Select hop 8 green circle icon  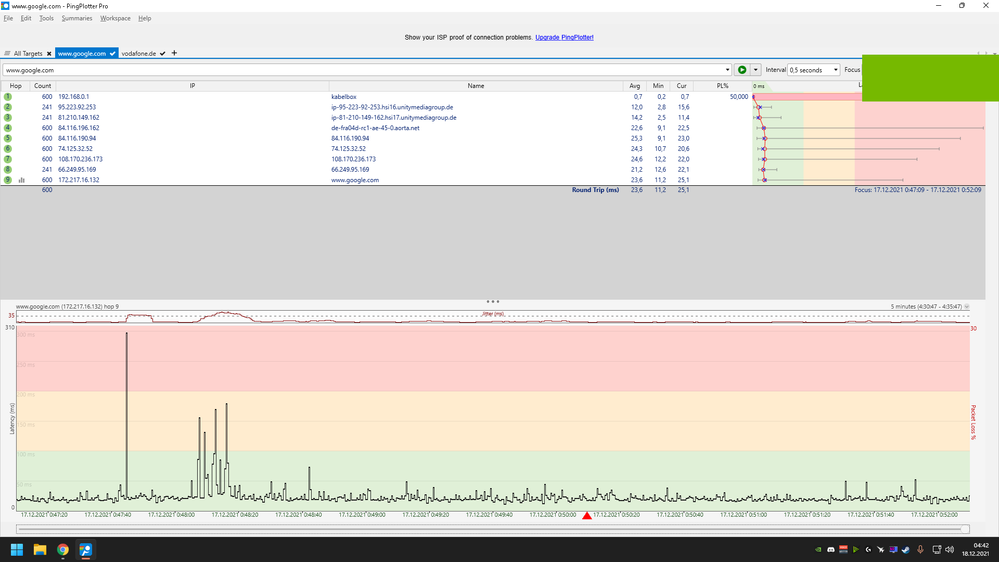[8, 169]
